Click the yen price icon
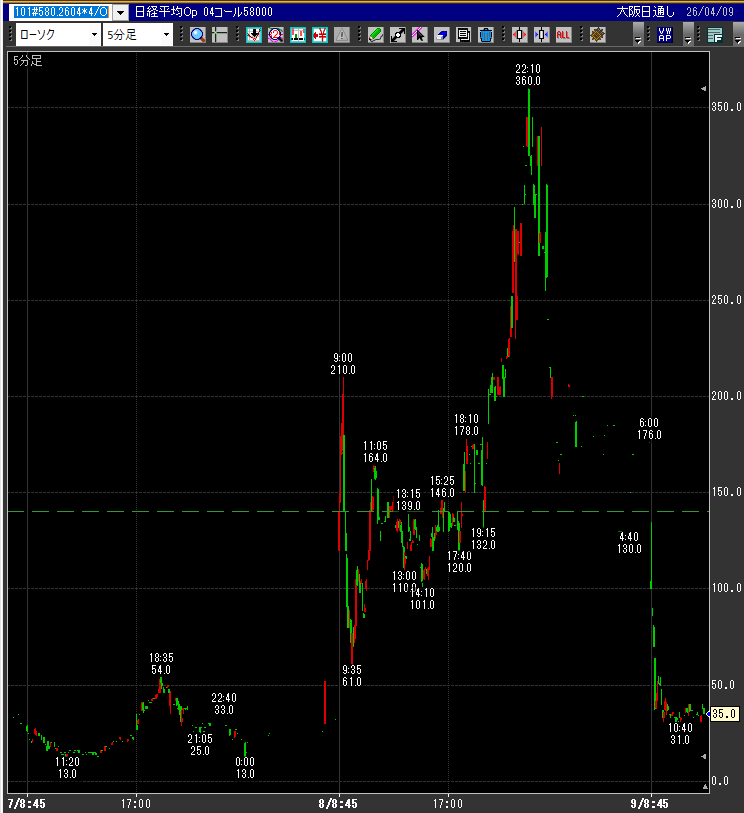This screenshot has width=744, height=813. (x=320, y=35)
